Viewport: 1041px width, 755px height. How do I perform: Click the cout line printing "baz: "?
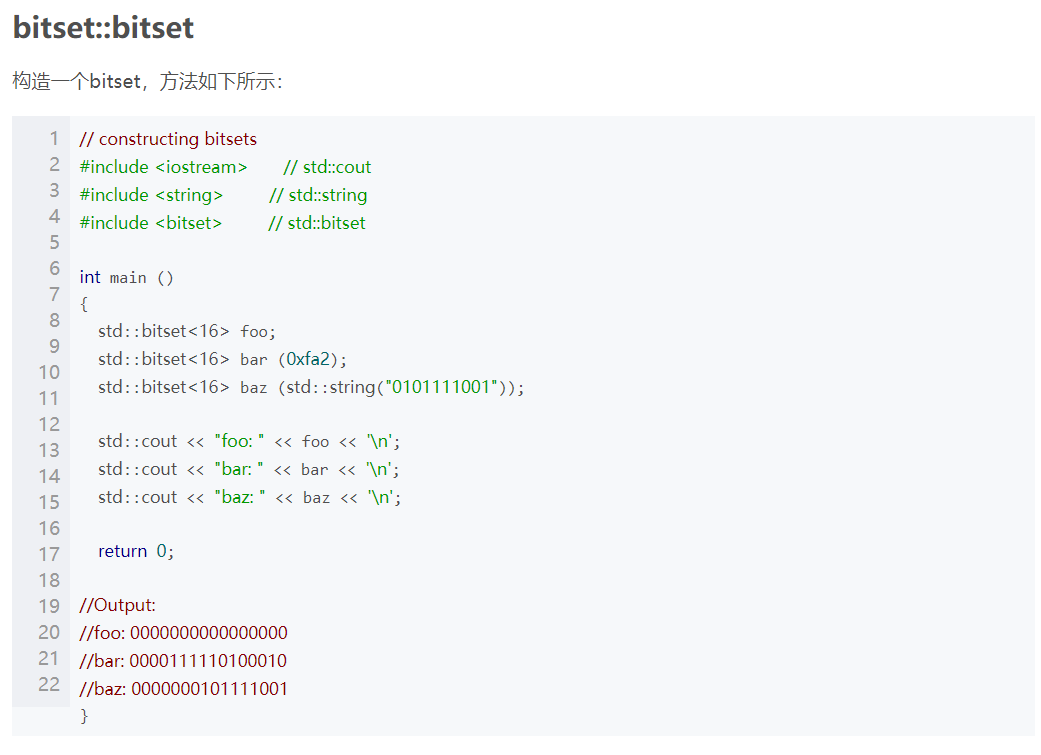(x=250, y=497)
